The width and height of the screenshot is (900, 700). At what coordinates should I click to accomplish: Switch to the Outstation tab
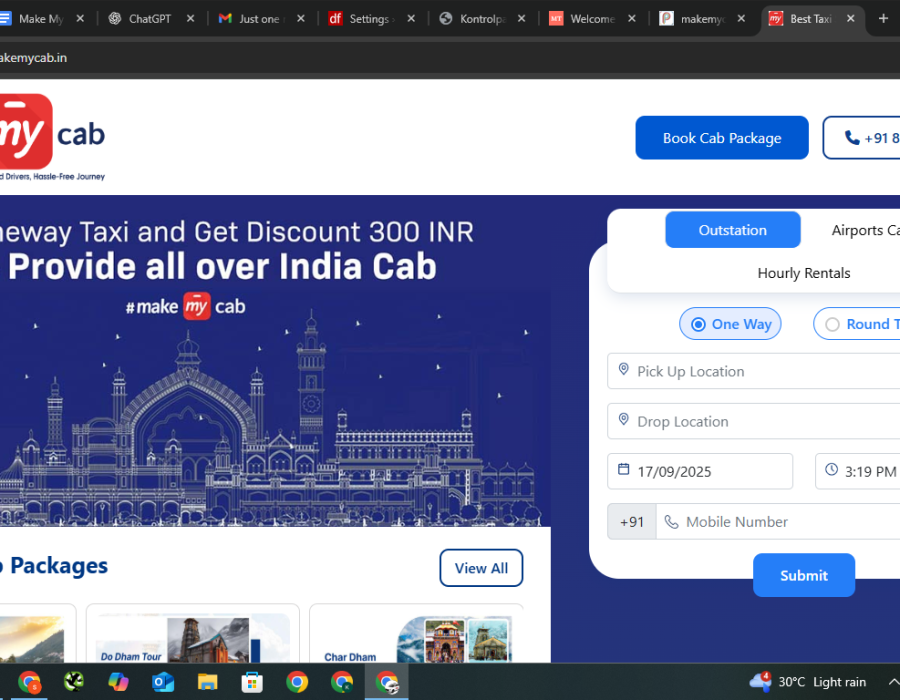coord(732,230)
